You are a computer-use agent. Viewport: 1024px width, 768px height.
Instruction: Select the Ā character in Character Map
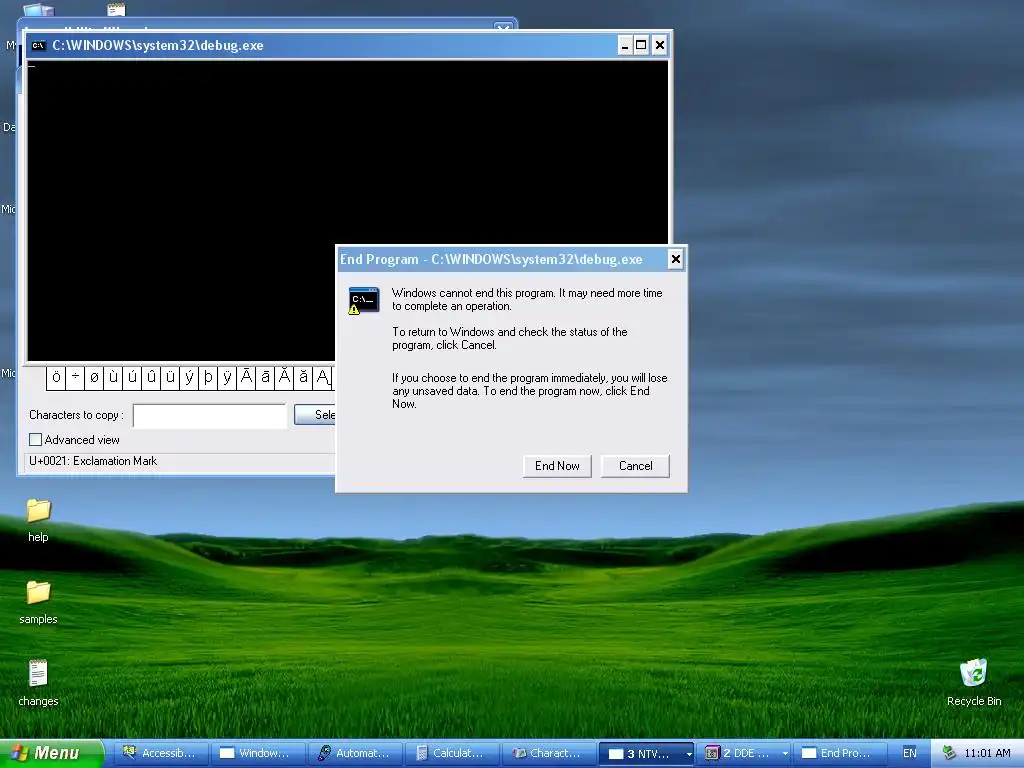click(x=246, y=377)
